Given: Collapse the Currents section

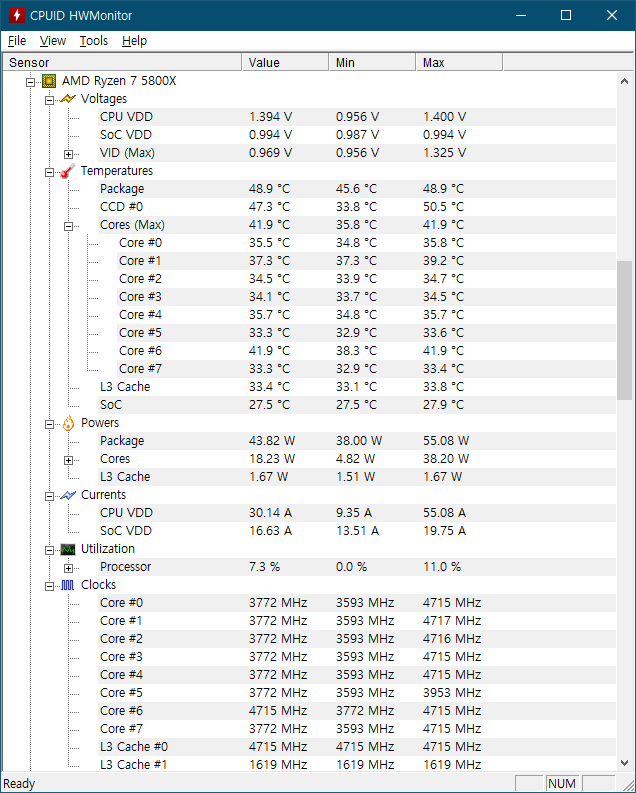Looking at the screenshot, I should point(50,496).
